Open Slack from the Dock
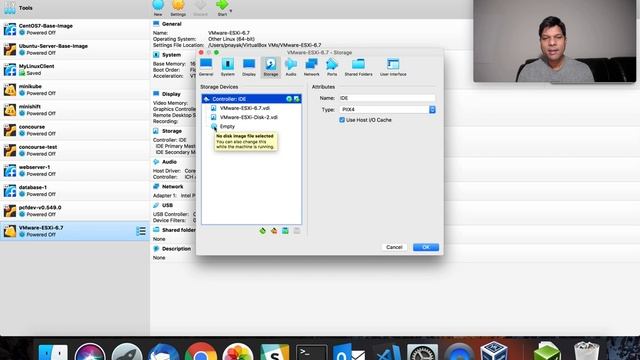 point(275,352)
